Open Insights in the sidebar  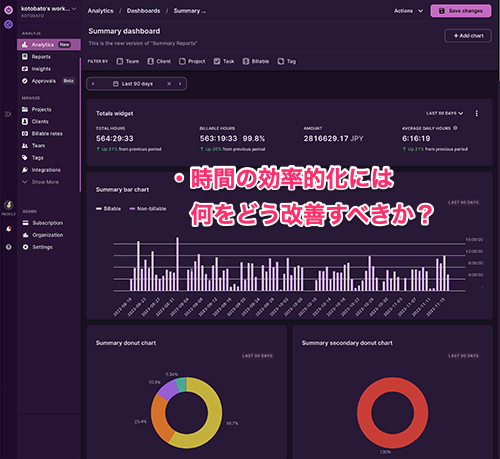41,69
